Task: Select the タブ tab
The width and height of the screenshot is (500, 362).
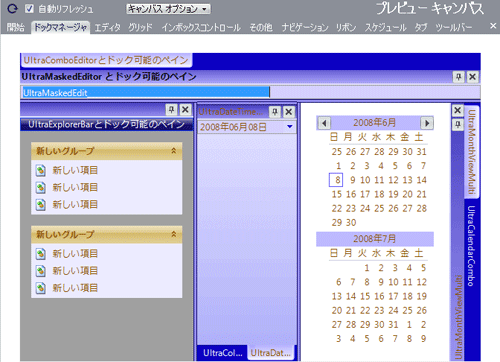Action: coord(421,27)
